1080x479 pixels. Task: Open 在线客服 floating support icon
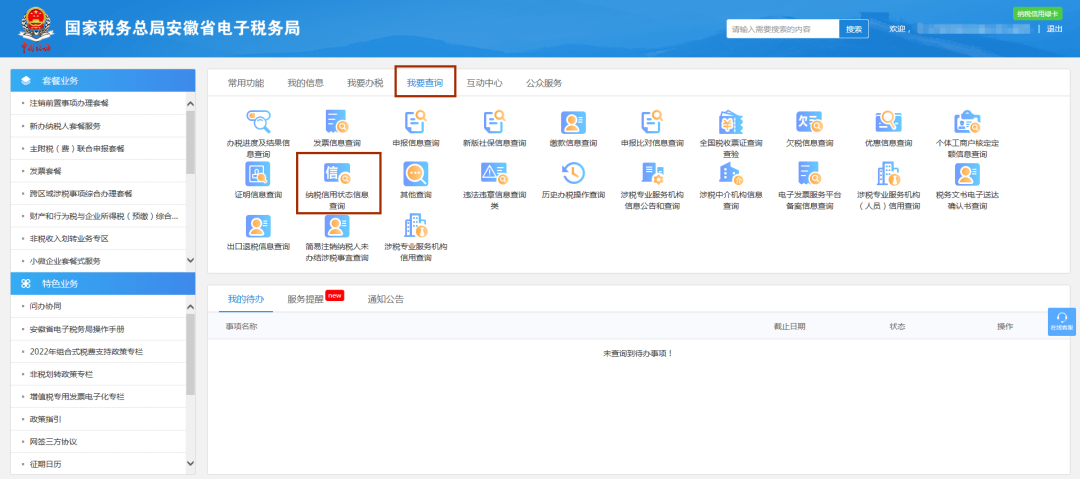(1061, 321)
